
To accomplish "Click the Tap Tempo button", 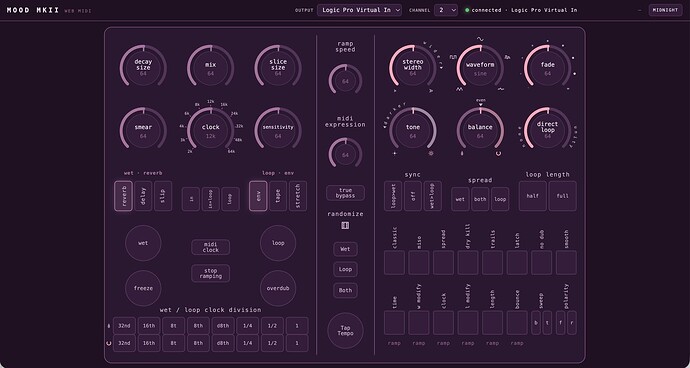I will pyautogui.click(x=345, y=331).
